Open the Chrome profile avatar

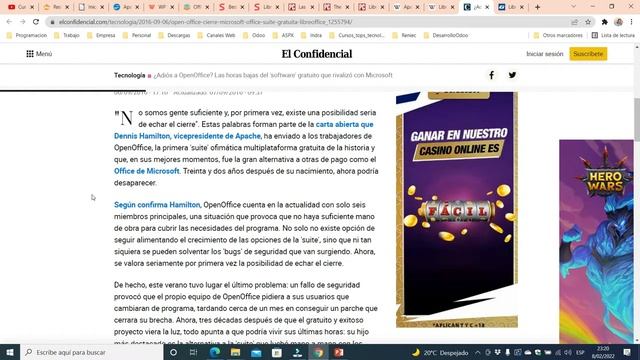(618, 22)
